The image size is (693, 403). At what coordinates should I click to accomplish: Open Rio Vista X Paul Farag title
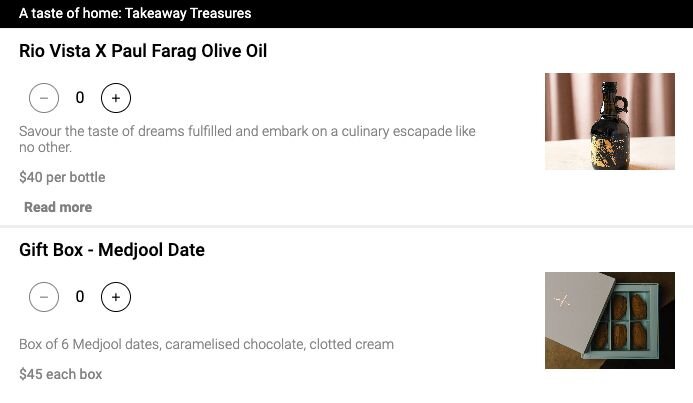143,51
